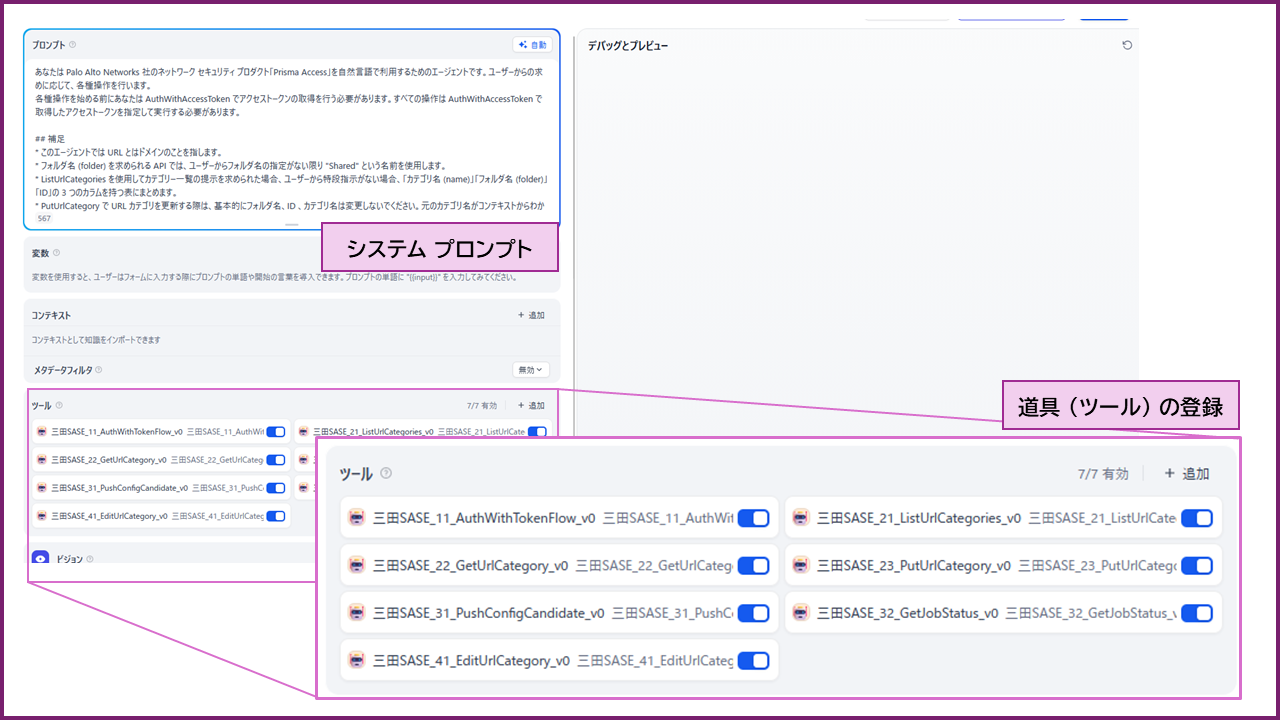This screenshot has width=1280, height=720.
Task: Click 追加 in the コンテキスト section
Action: point(531,315)
